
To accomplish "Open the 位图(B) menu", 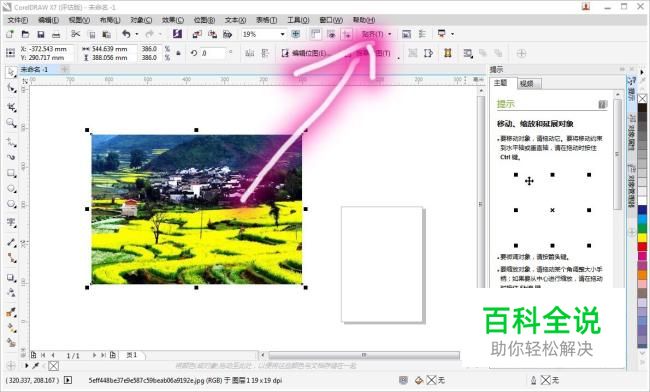I will coord(204,20).
